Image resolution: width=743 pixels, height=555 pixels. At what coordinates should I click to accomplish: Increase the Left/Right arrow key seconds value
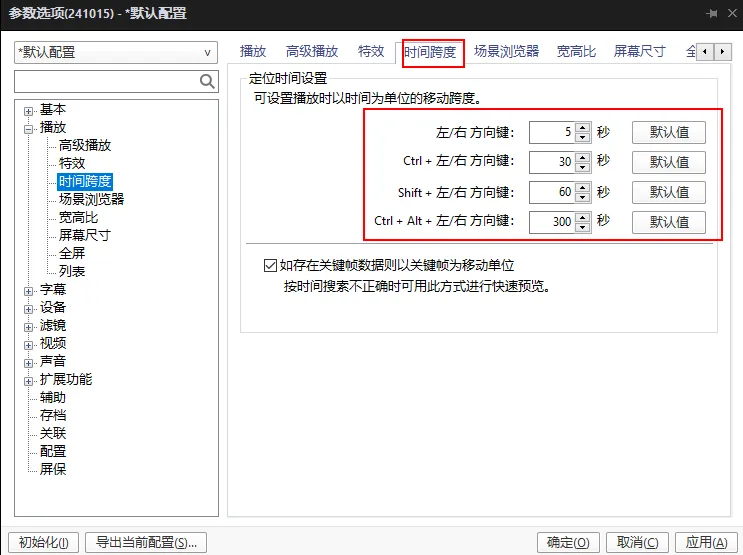click(582, 127)
